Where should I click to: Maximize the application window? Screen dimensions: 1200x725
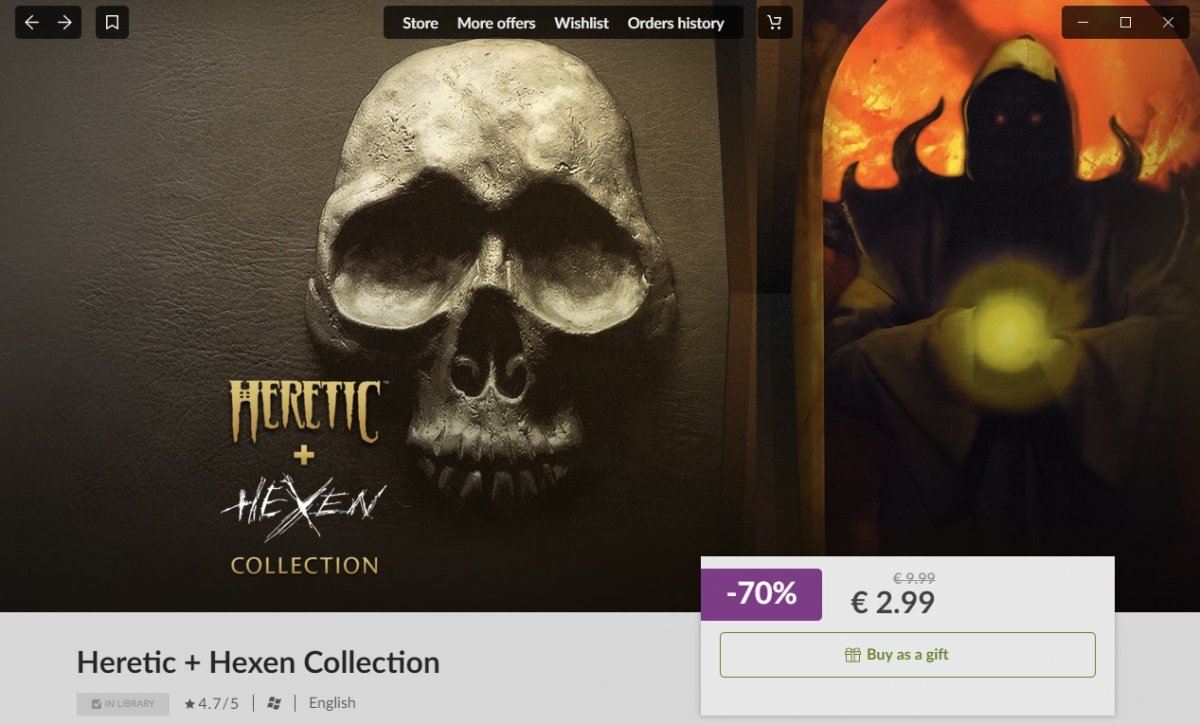point(1125,22)
